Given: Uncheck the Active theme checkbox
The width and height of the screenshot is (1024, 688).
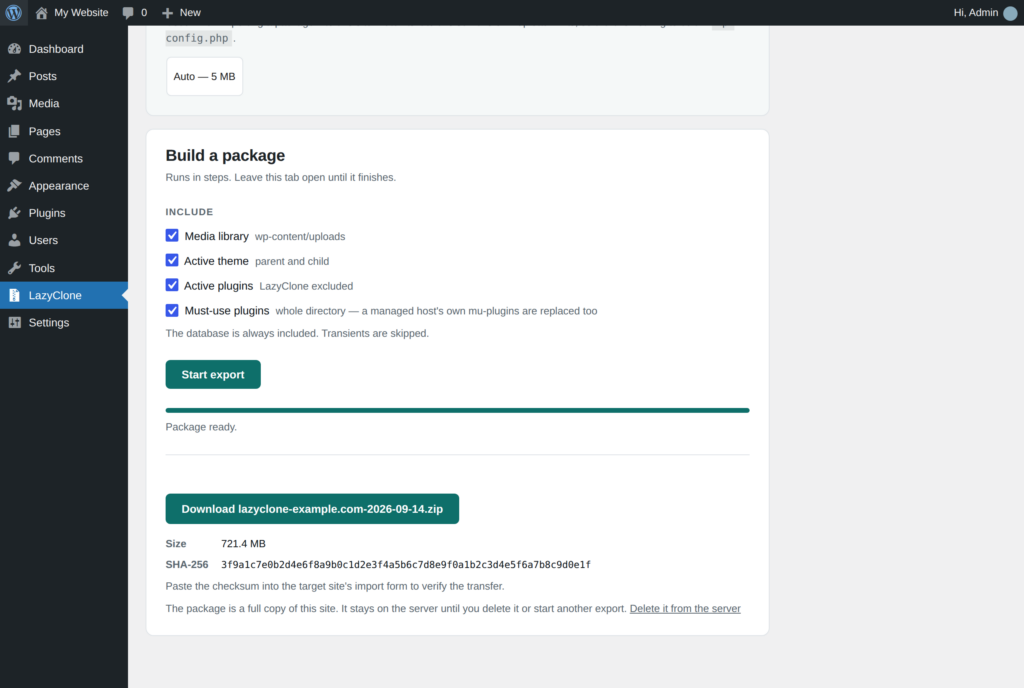Looking at the screenshot, I should click(172, 260).
